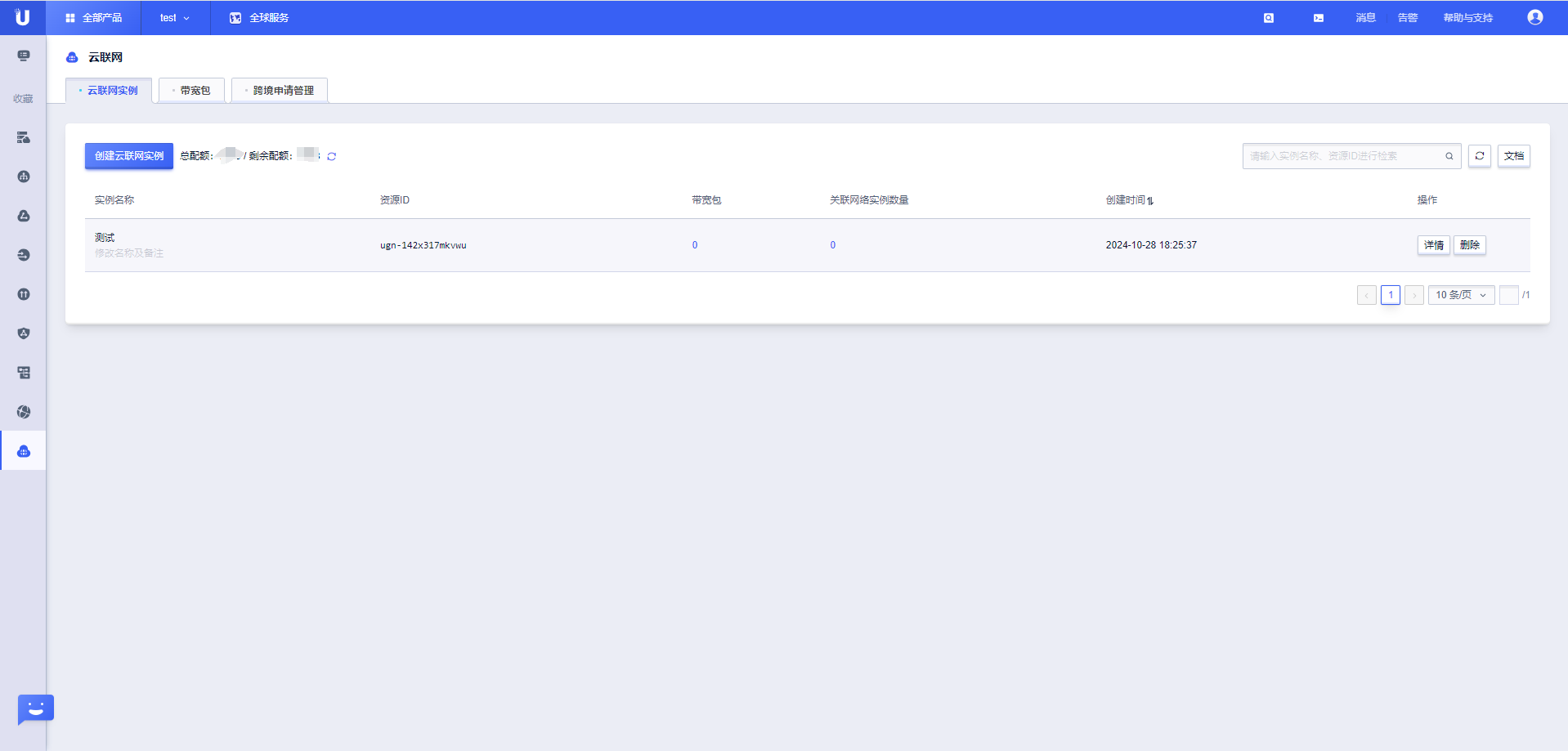The height and width of the screenshot is (751, 1568).
Task: Open the 跨境申请管理 tab
Action: [280, 91]
